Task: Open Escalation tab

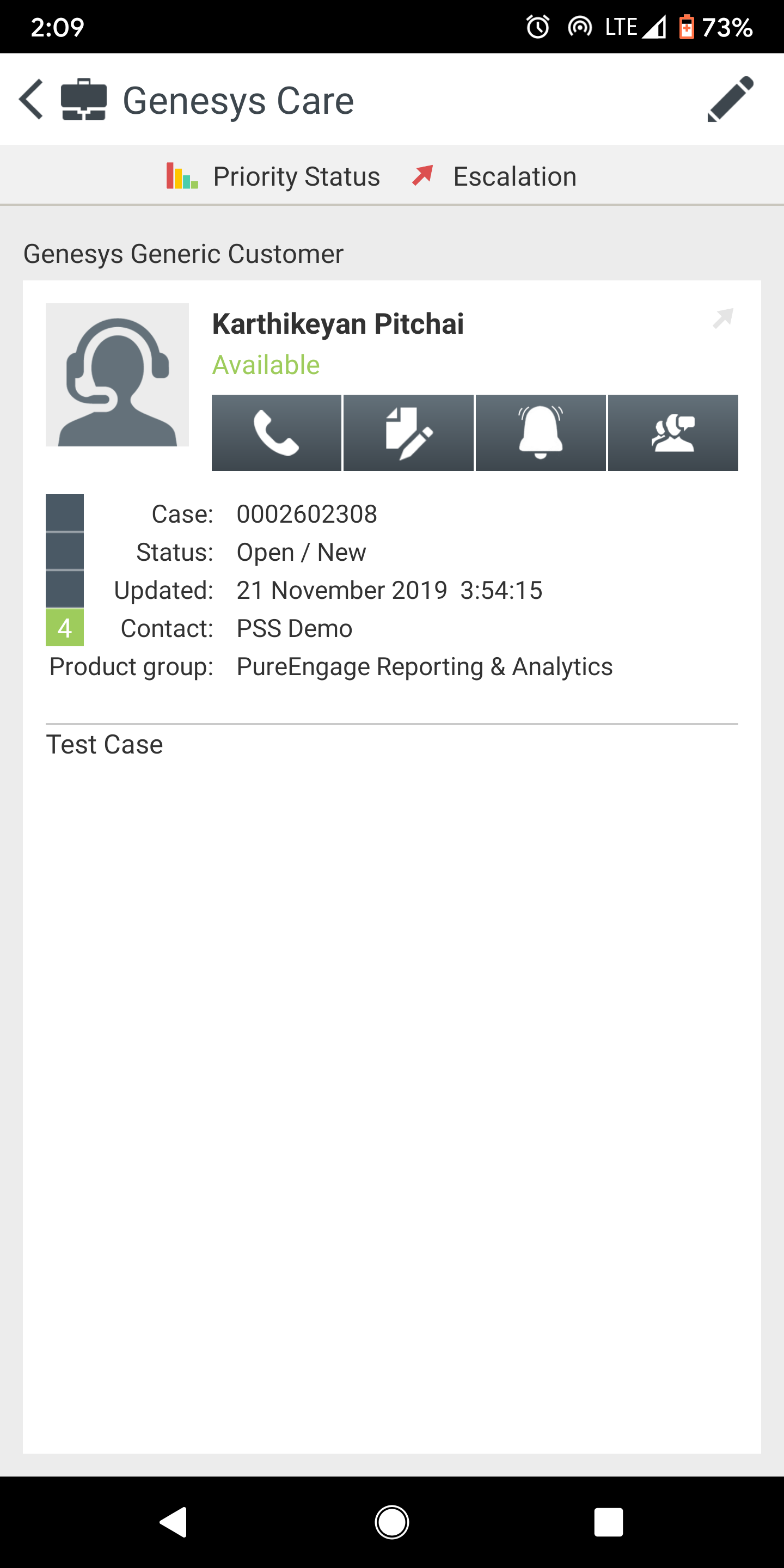Action: point(494,176)
